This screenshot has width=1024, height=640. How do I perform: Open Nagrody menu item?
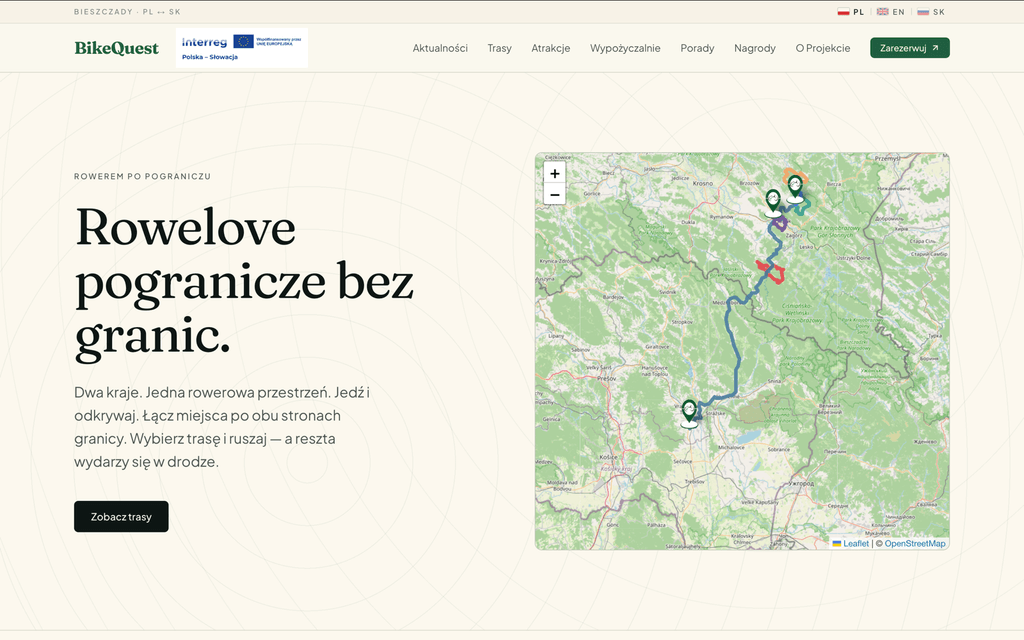[755, 48]
